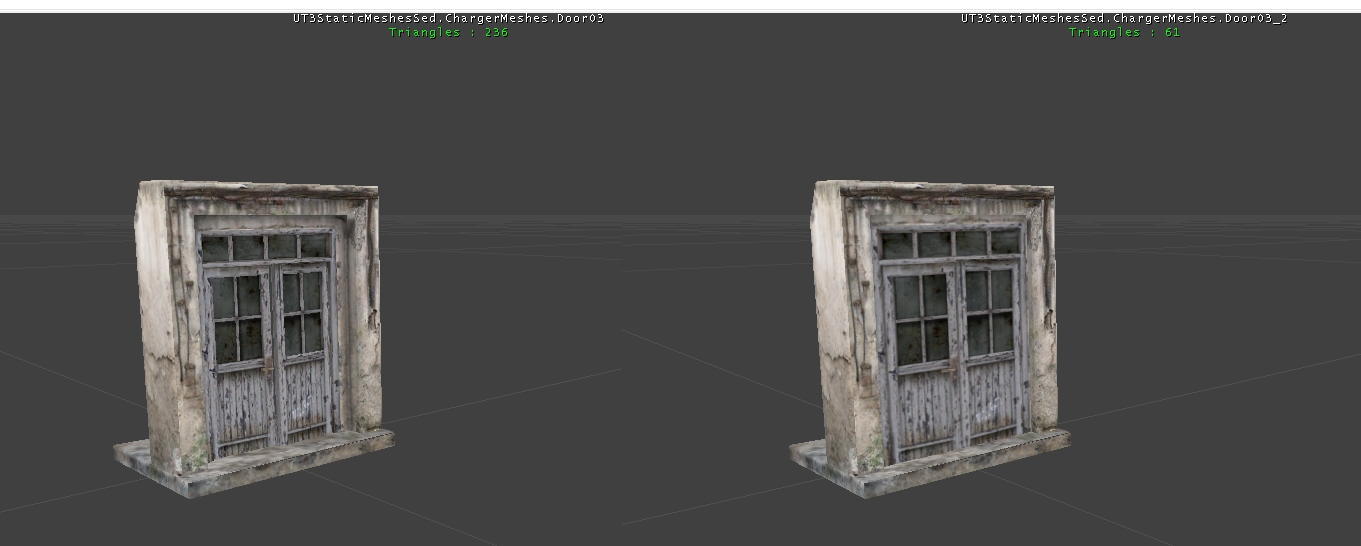
Task: Click the Door03 mesh name label
Action: [448, 18]
